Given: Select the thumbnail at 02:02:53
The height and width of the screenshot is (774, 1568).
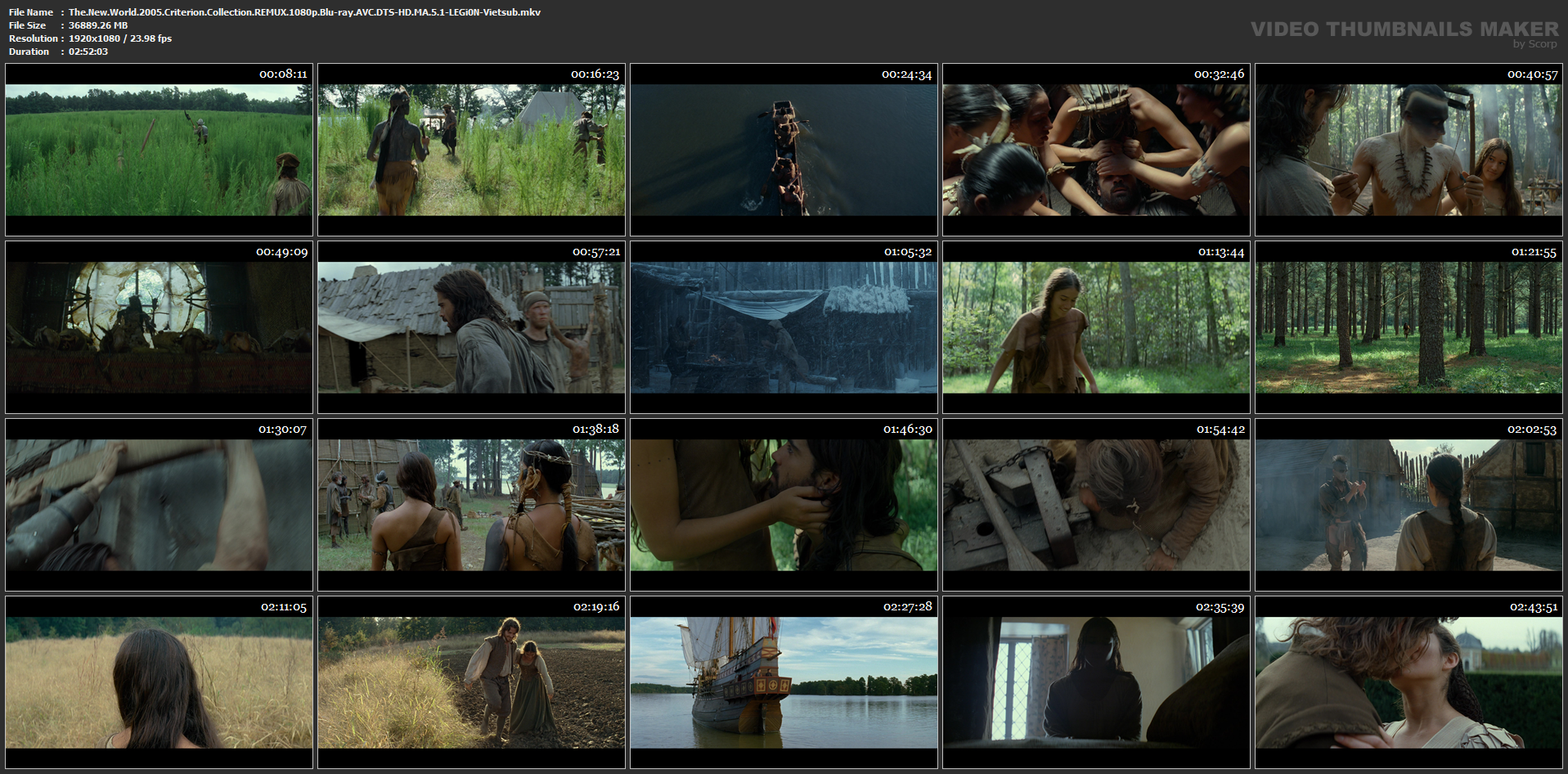Looking at the screenshot, I should 1409,505.
